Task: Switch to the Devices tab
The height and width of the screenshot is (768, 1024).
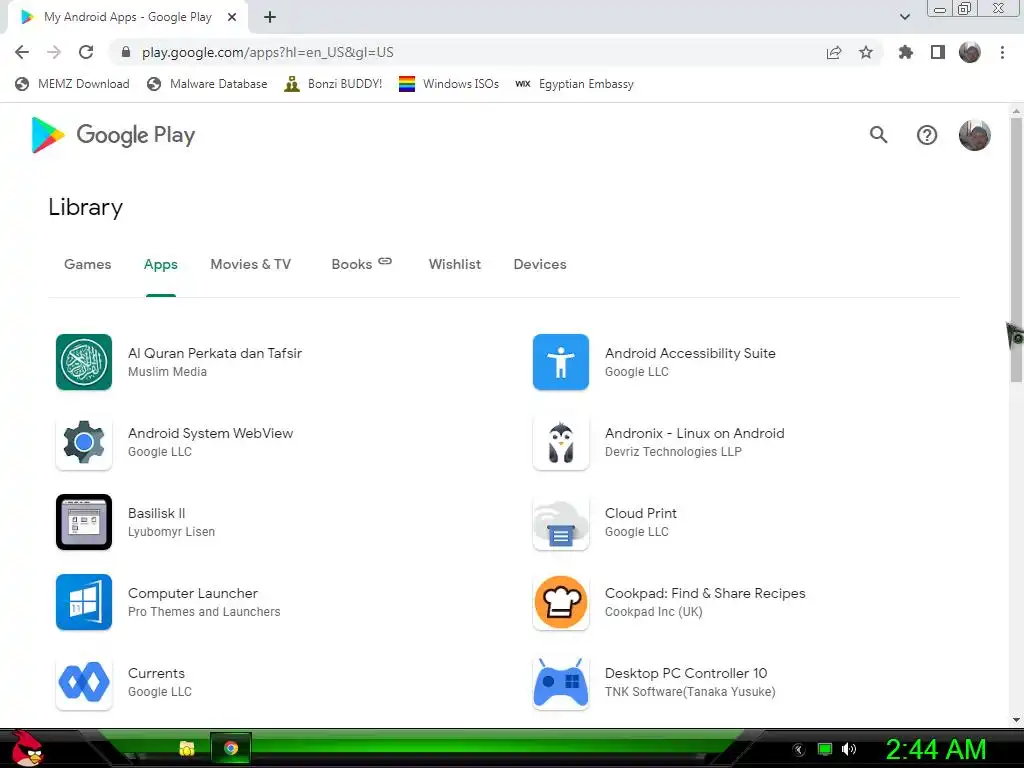Action: [540, 264]
